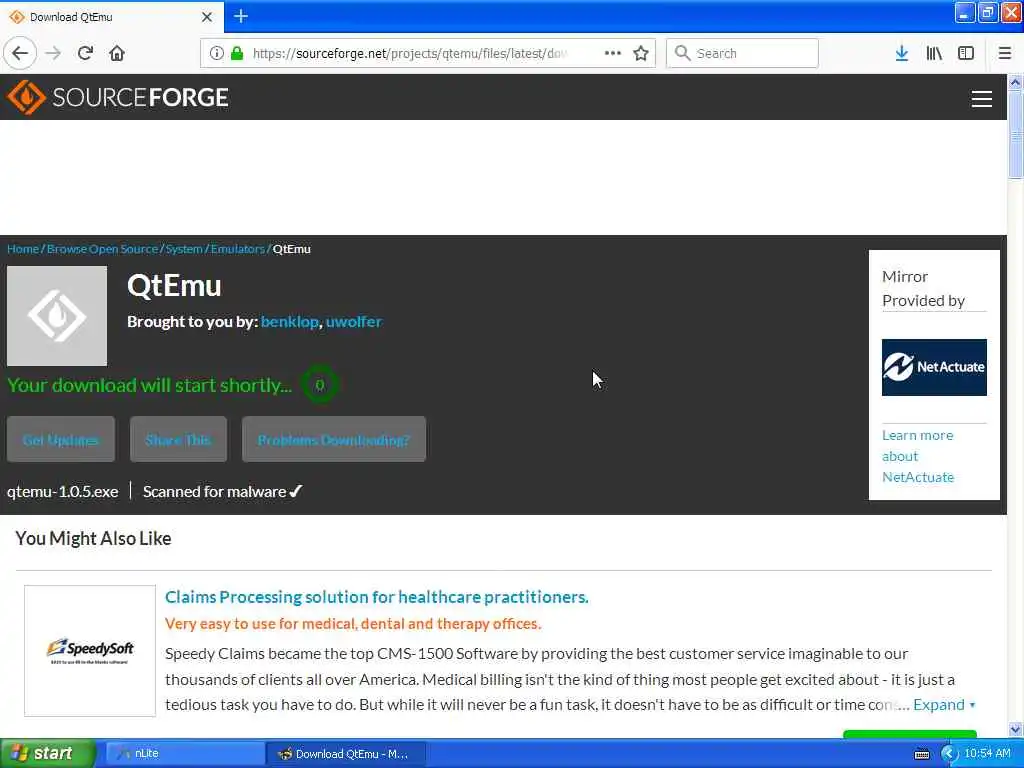Screen dimensions: 1024x768
Task: Open Learn more about NetActuate link
Action: [918, 456]
